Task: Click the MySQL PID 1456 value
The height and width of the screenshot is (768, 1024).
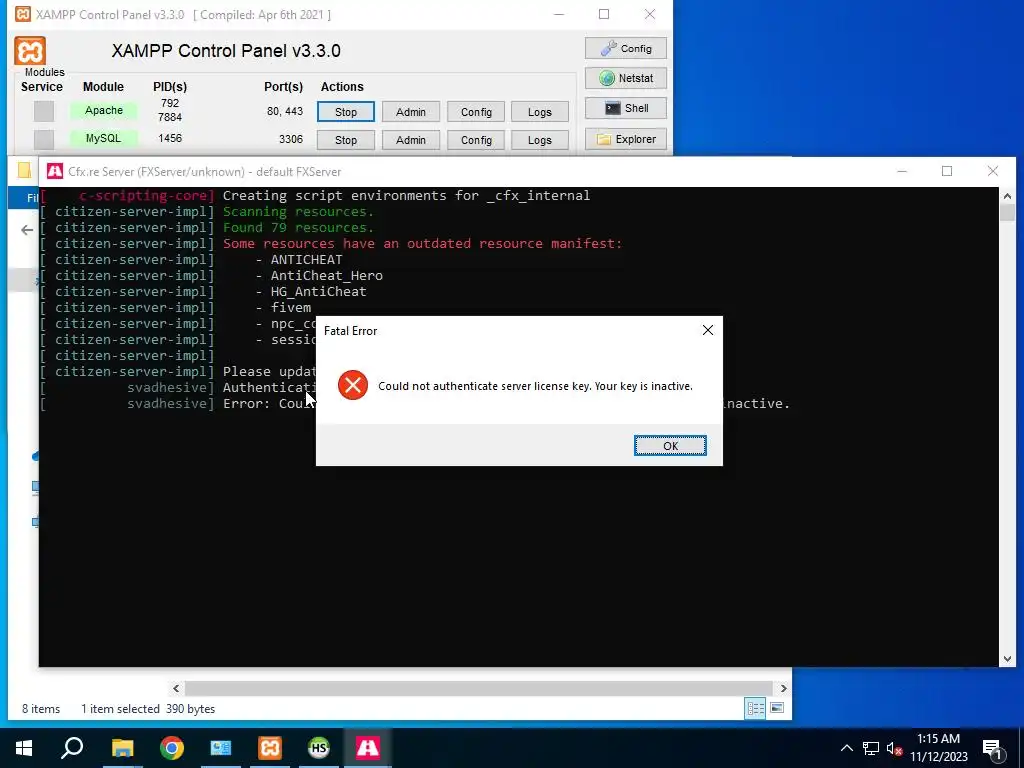Action: (x=170, y=138)
